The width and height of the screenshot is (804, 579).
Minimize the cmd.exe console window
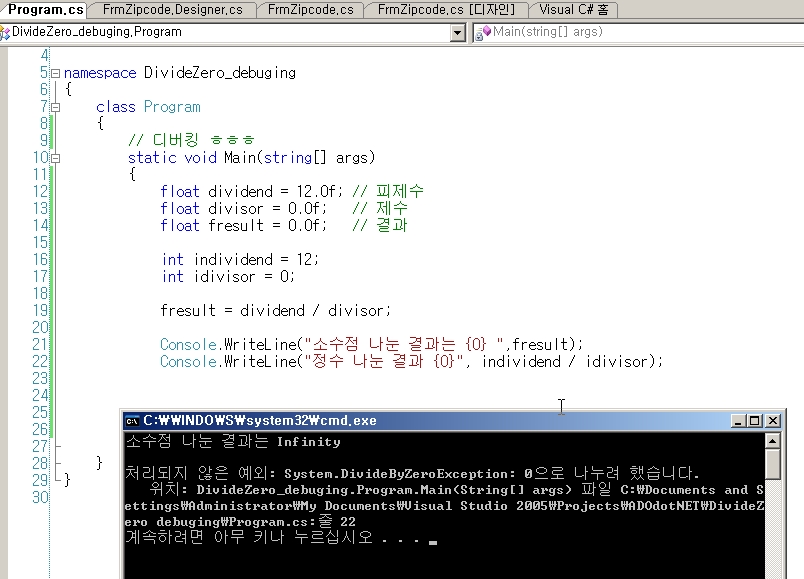pyautogui.click(x=738, y=421)
